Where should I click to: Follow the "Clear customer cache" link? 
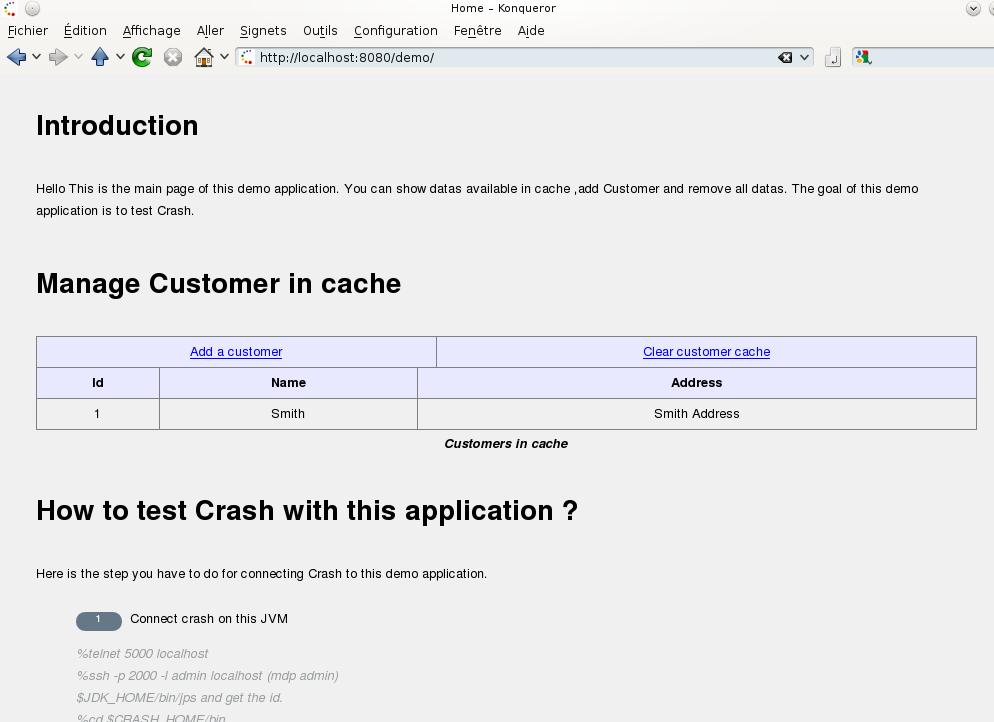coord(706,352)
